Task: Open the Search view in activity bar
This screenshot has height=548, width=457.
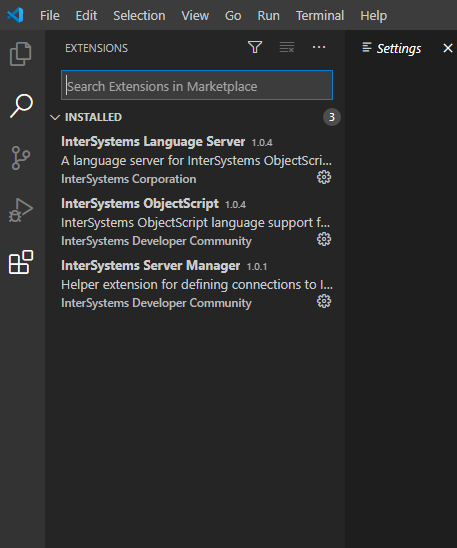Action: tap(21, 106)
